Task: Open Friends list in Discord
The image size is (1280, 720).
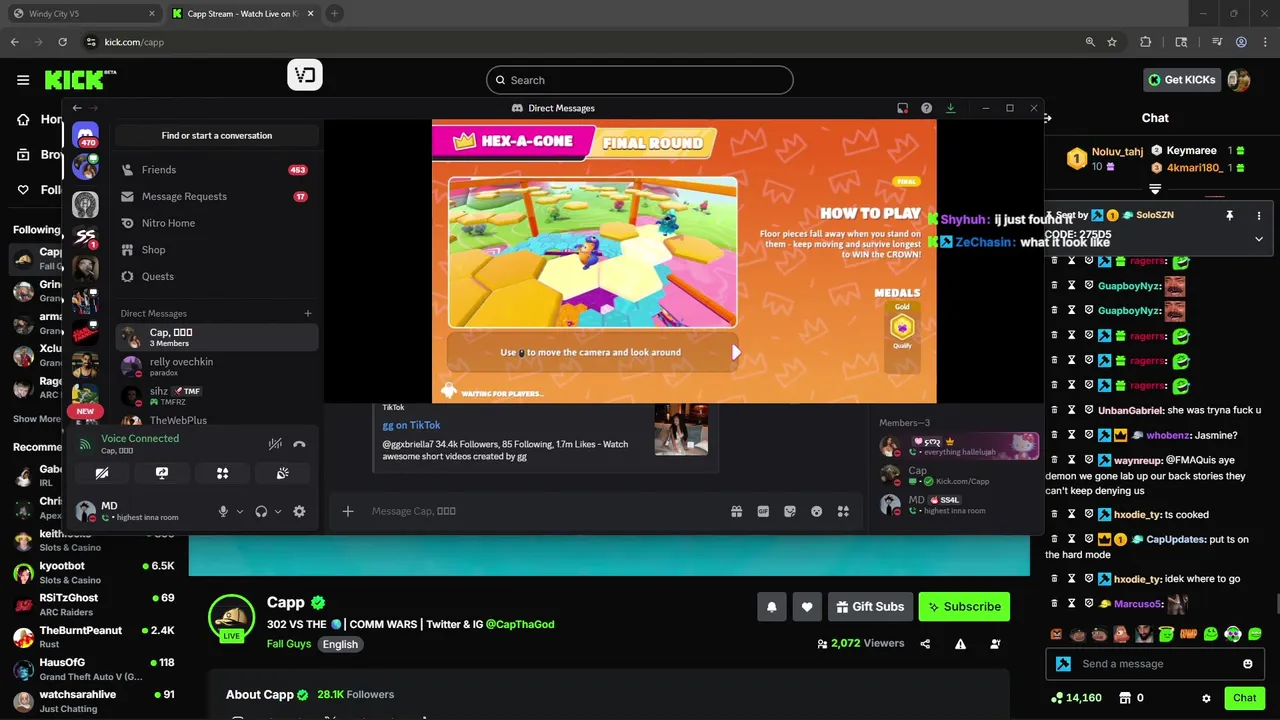Action: coord(216,170)
